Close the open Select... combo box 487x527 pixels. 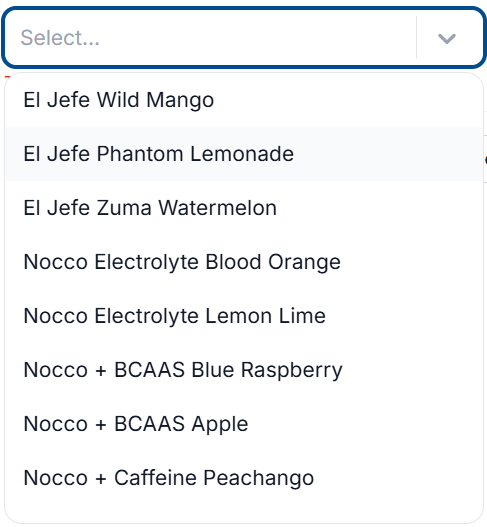coord(446,38)
